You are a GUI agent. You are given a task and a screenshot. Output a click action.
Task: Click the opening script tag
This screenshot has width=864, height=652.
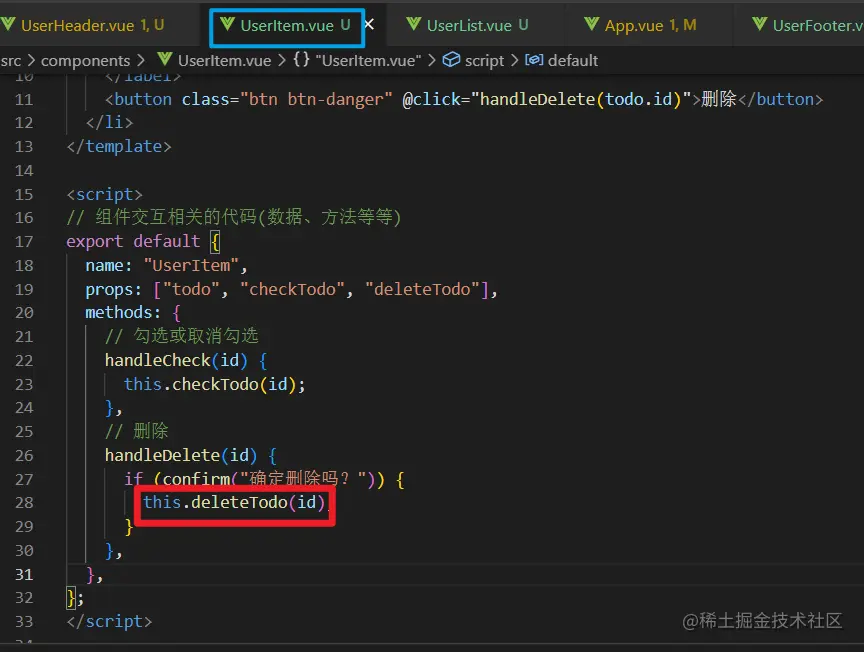105,195
